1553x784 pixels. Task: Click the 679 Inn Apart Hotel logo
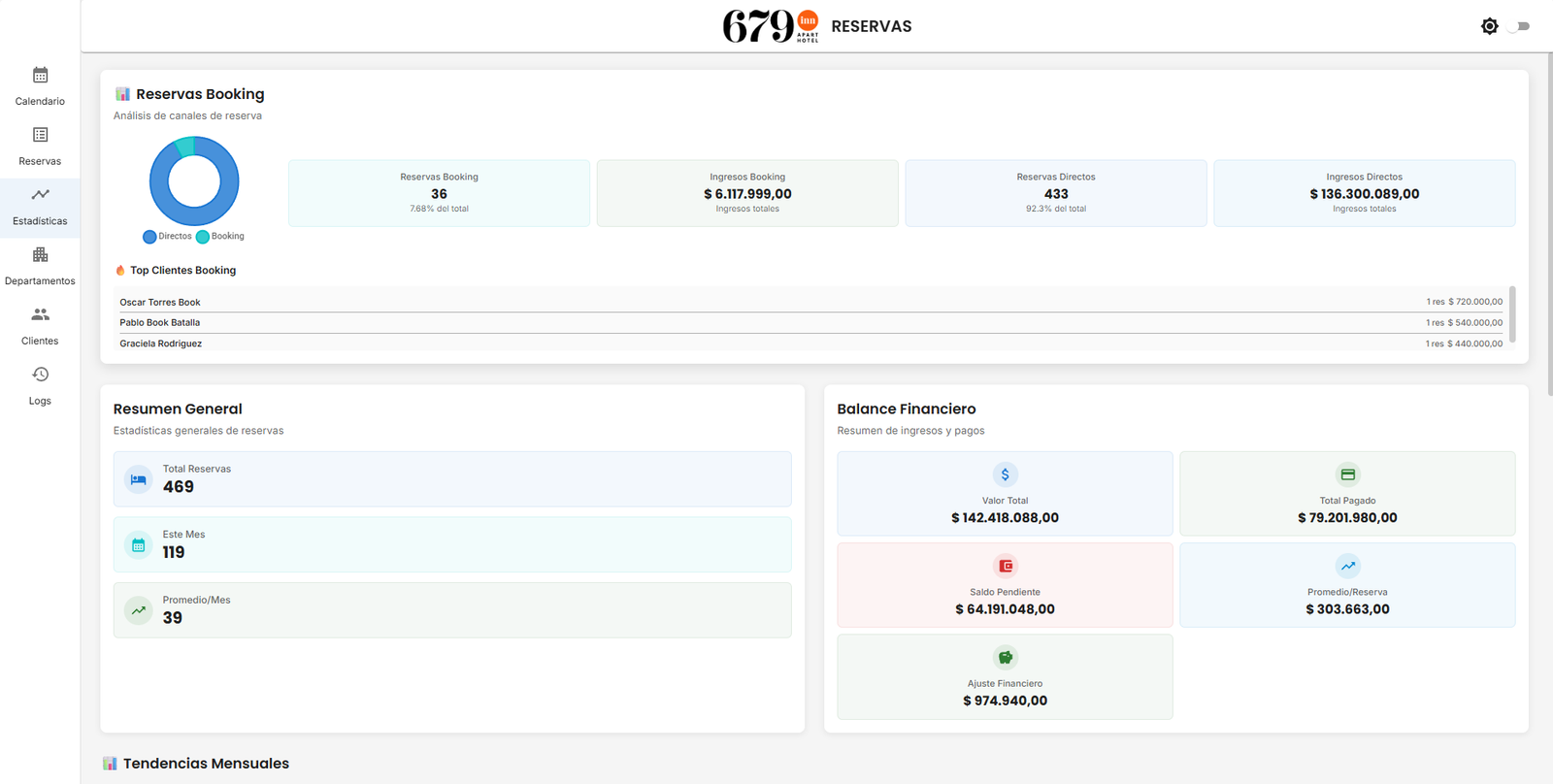(x=771, y=26)
